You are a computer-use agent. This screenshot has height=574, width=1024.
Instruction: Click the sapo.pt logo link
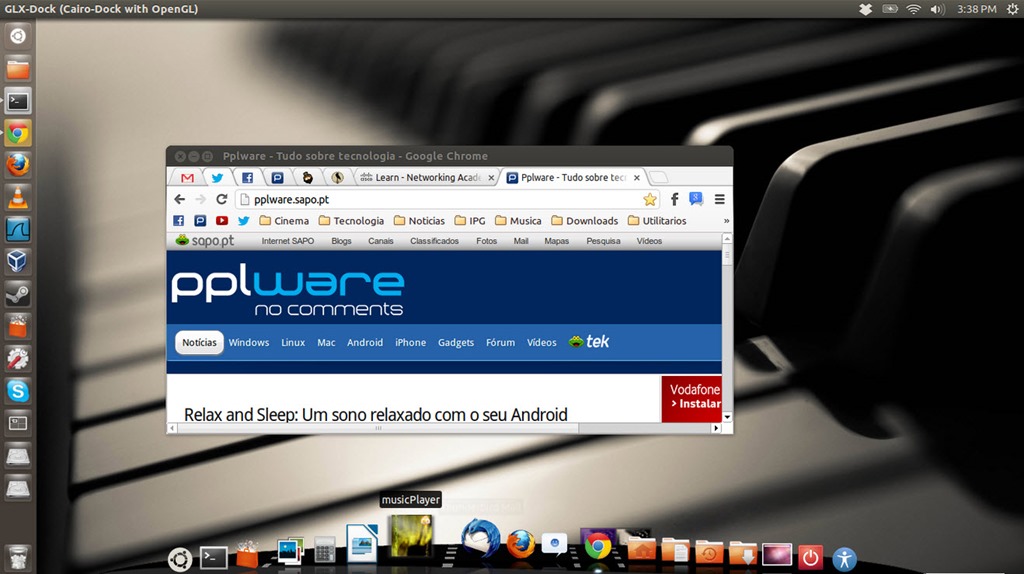(x=204, y=240)
